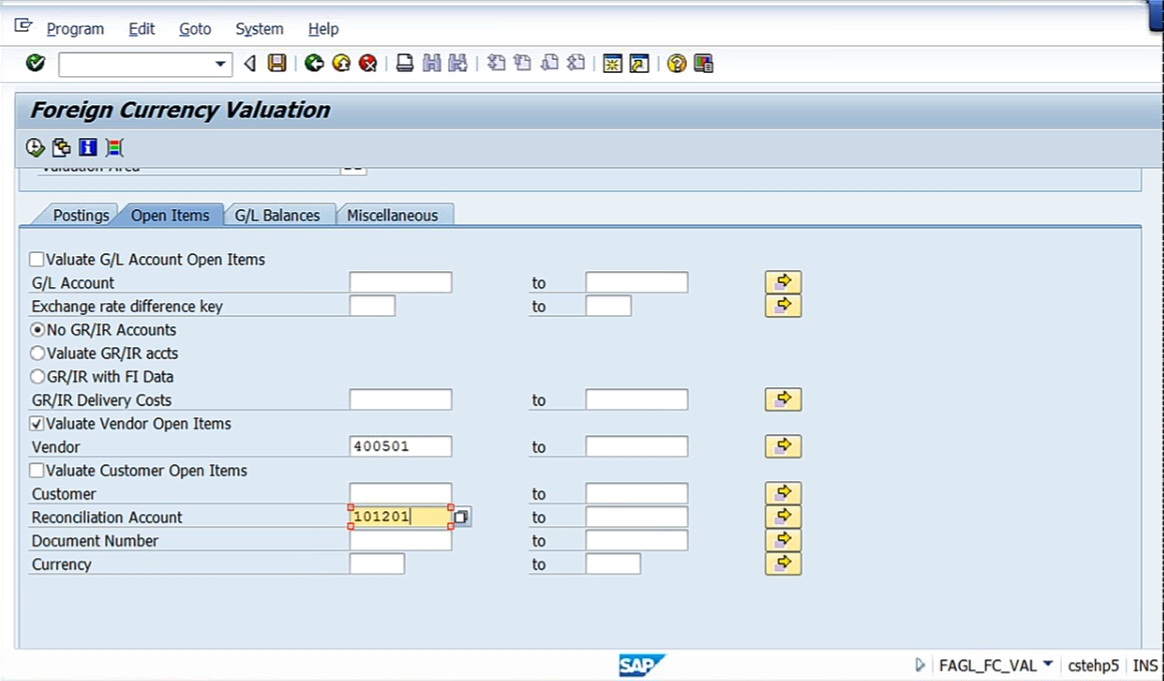
Task: Open the FAGL_FC_VAL status bar dropdown
Action: 1047,664
